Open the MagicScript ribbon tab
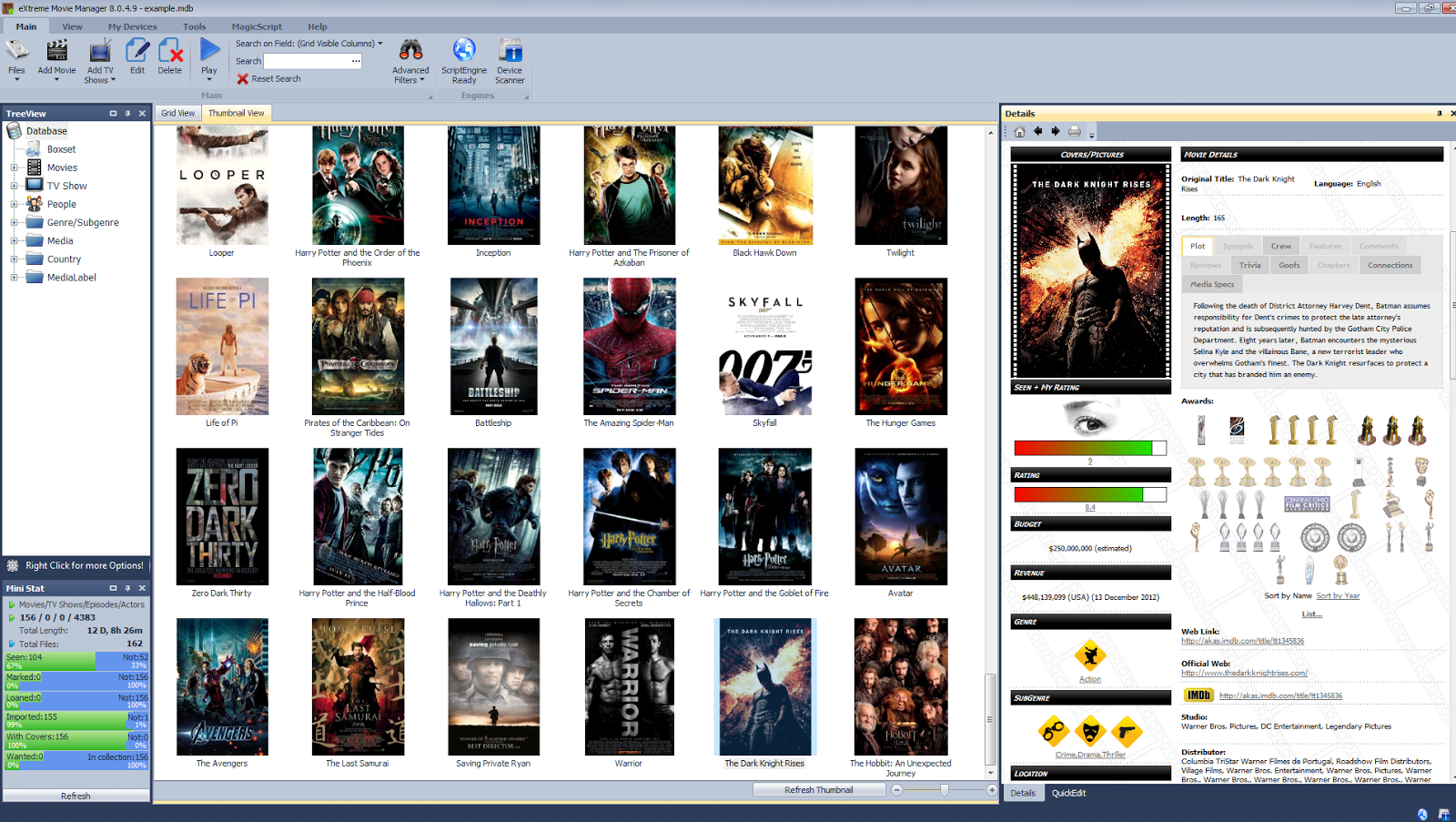Viewport: 1456px width, 822px height. (x=257, y=26)
